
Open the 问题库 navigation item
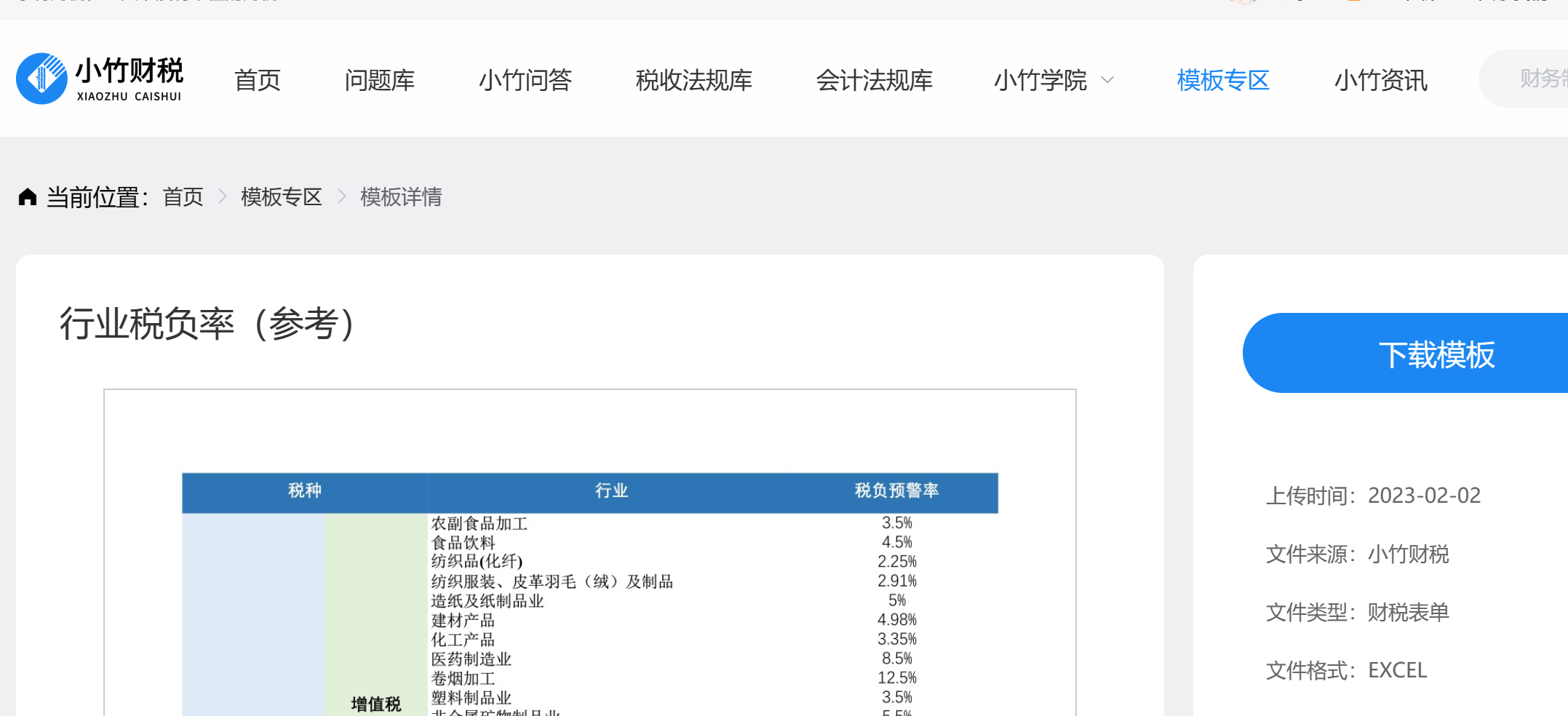pyautogui.click(x=380, y=80)
